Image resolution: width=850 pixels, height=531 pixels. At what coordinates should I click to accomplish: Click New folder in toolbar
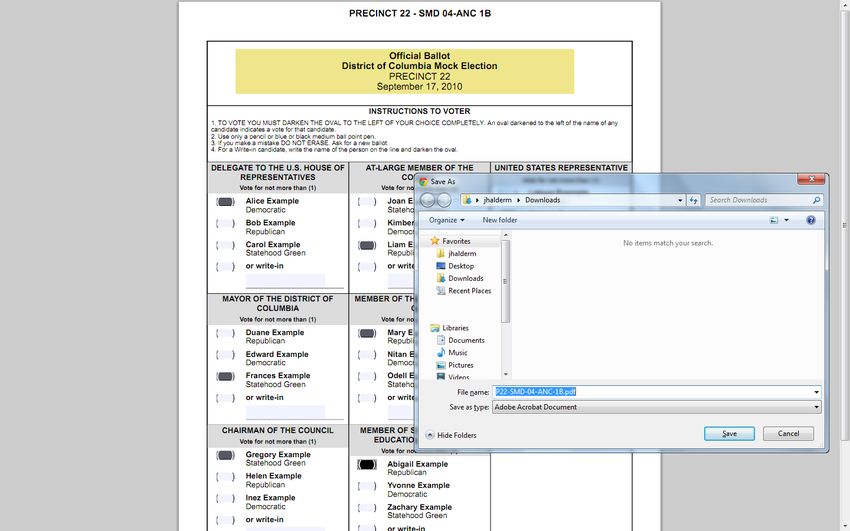[500, 220]
